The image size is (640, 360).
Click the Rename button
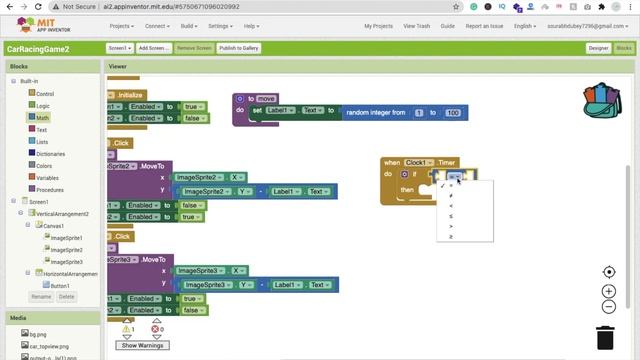point(41,297)
